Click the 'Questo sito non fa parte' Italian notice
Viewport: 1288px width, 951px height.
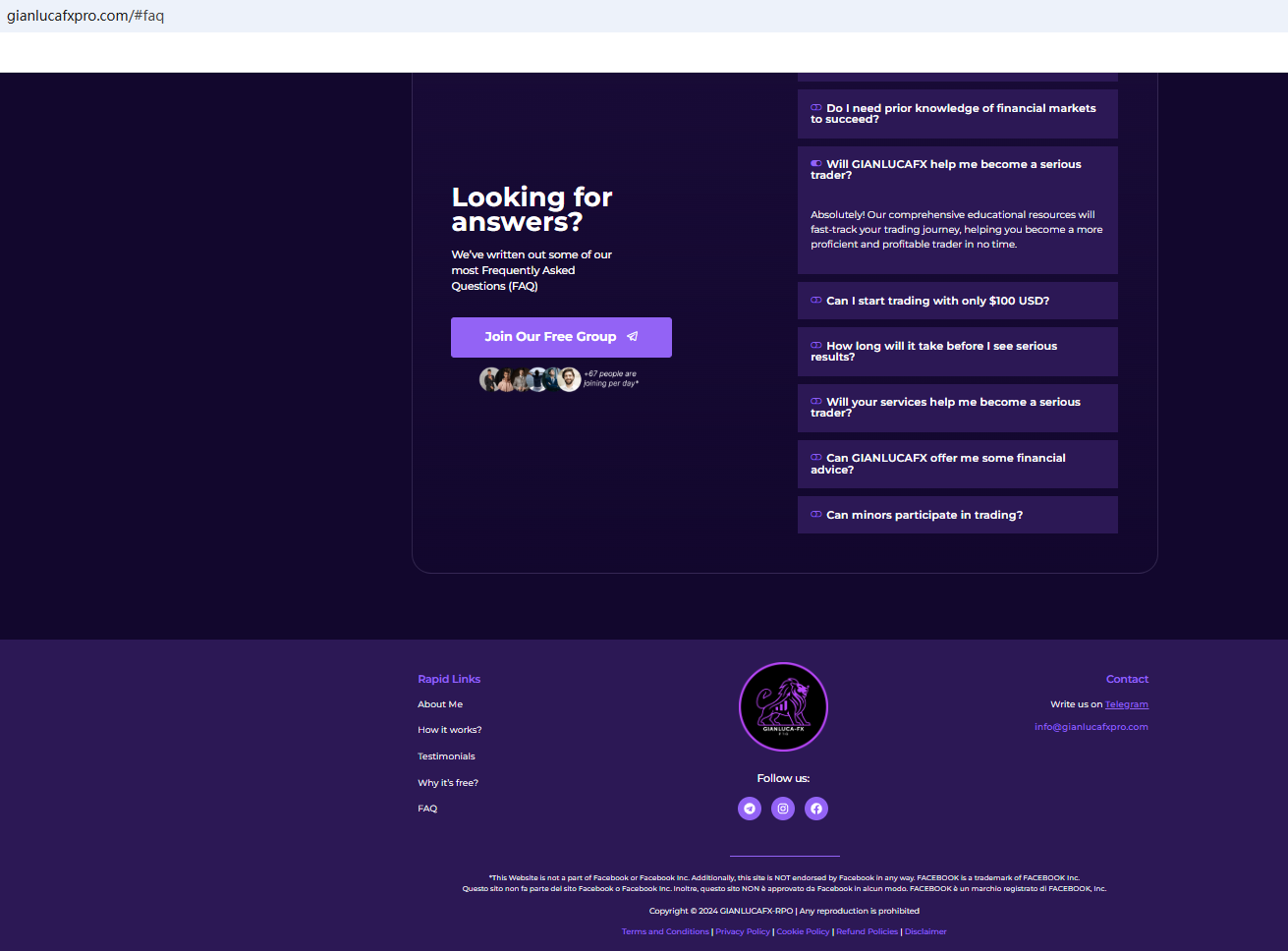784,889
